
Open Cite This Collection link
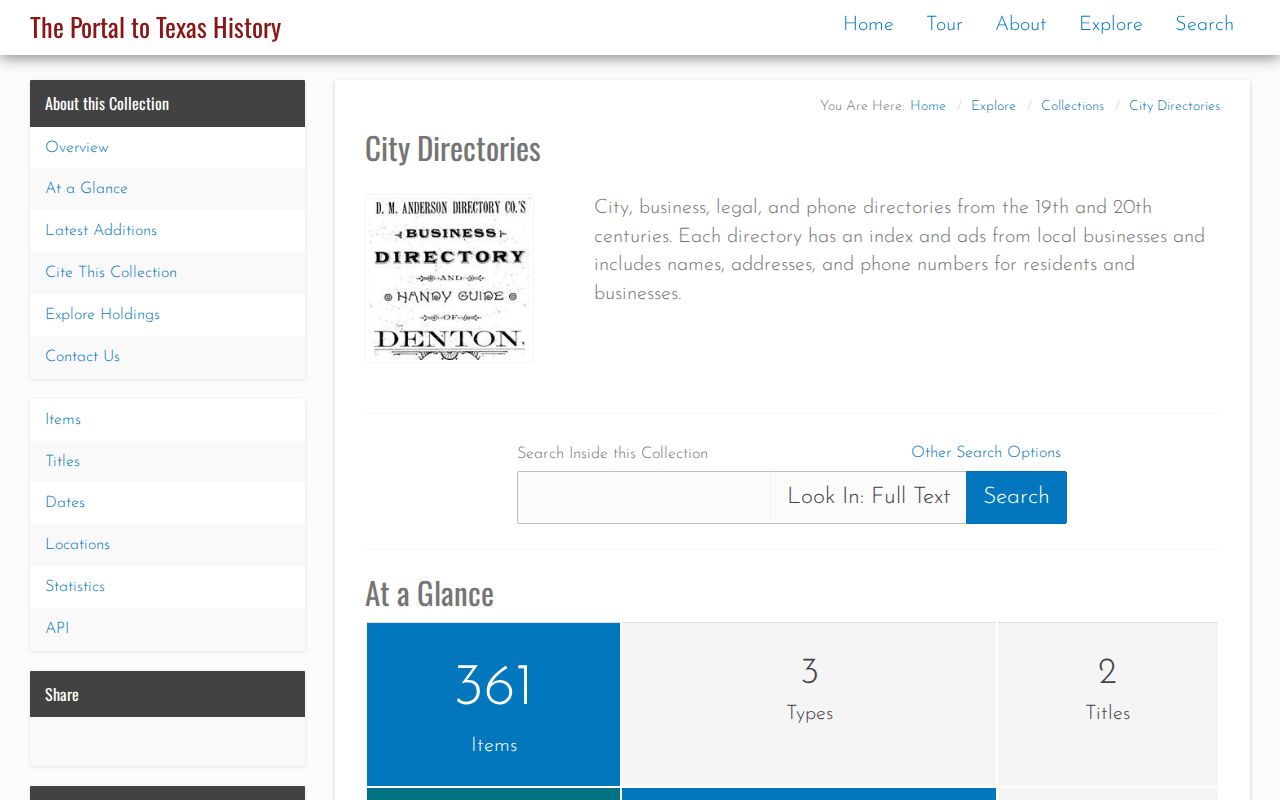click(x=167, y=272)
